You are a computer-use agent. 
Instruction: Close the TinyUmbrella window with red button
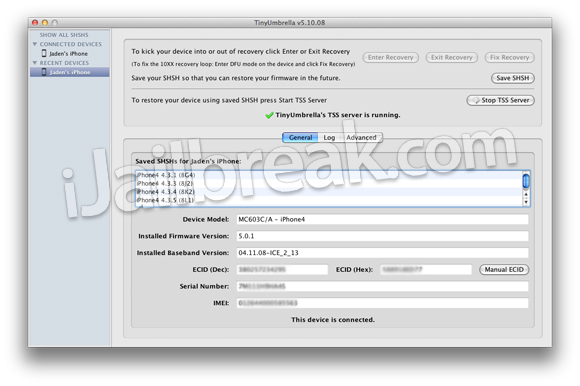pos(35,23)
